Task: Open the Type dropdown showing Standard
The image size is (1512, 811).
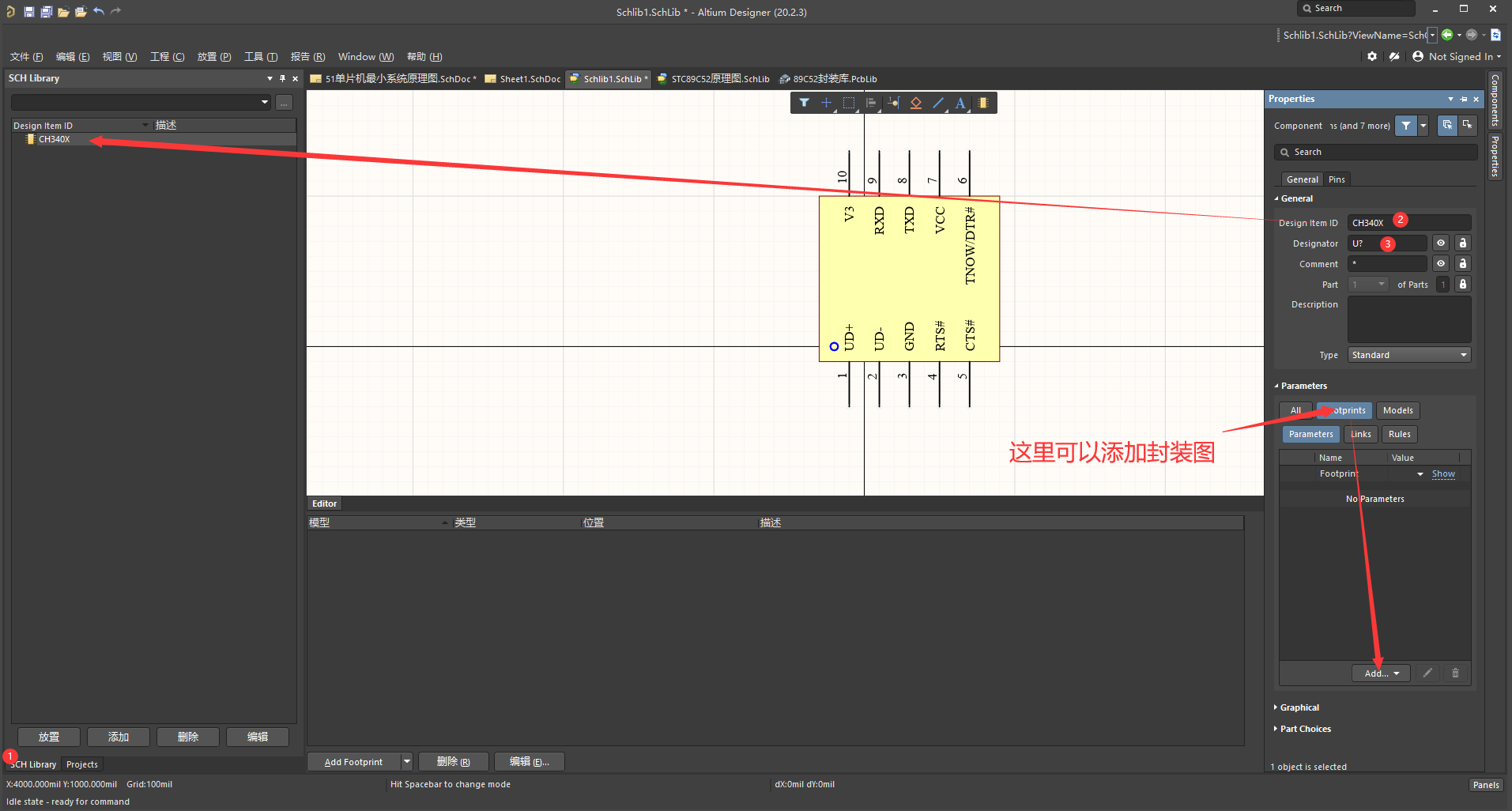Action: point(1409,355)
